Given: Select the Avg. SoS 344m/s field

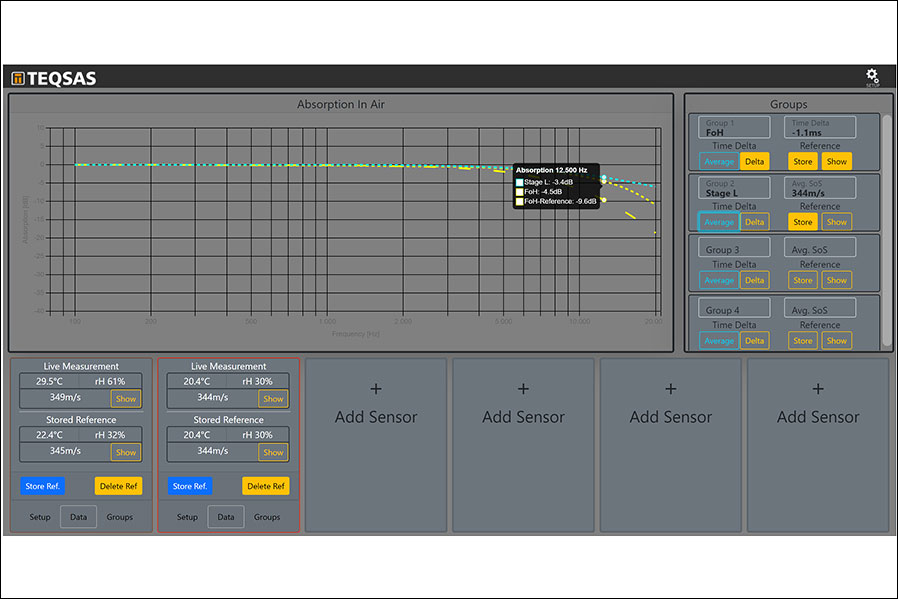Looking at the screenshot, I should [820, 188].
